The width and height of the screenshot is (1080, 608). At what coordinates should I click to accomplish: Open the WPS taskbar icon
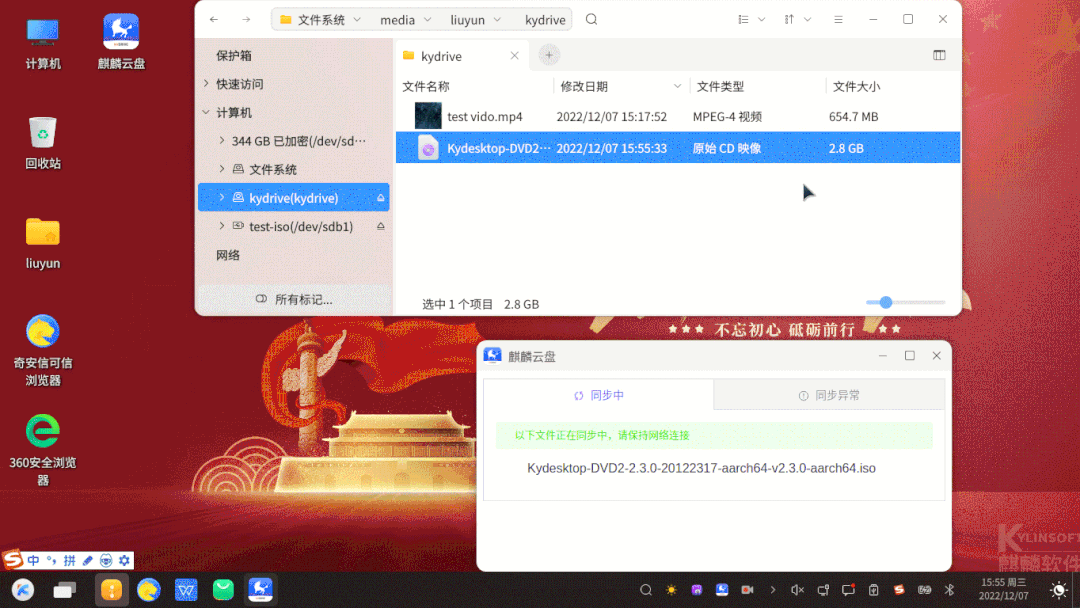pos(186,590)
